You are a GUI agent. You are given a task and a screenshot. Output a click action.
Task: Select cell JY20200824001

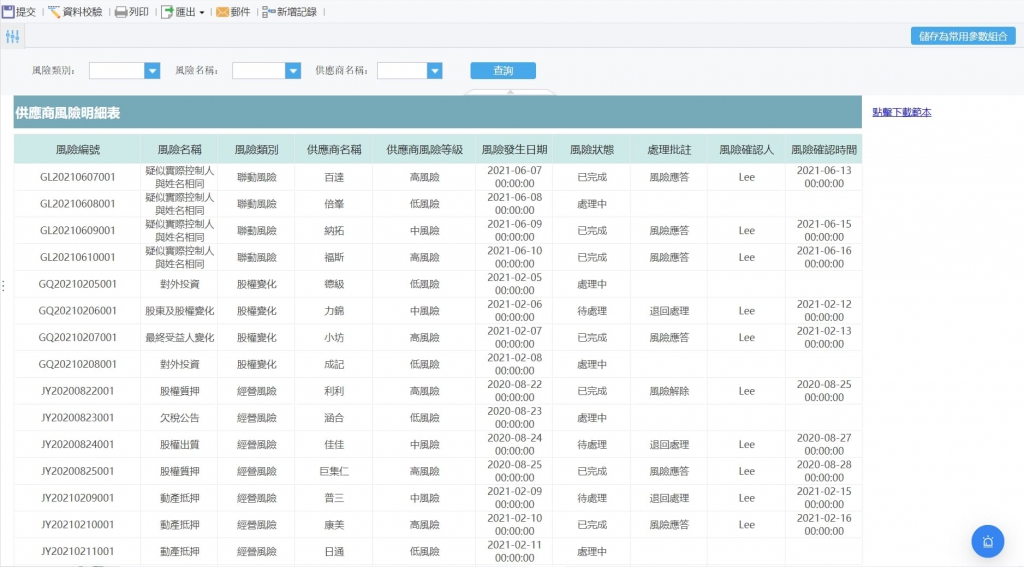[77, 445]
